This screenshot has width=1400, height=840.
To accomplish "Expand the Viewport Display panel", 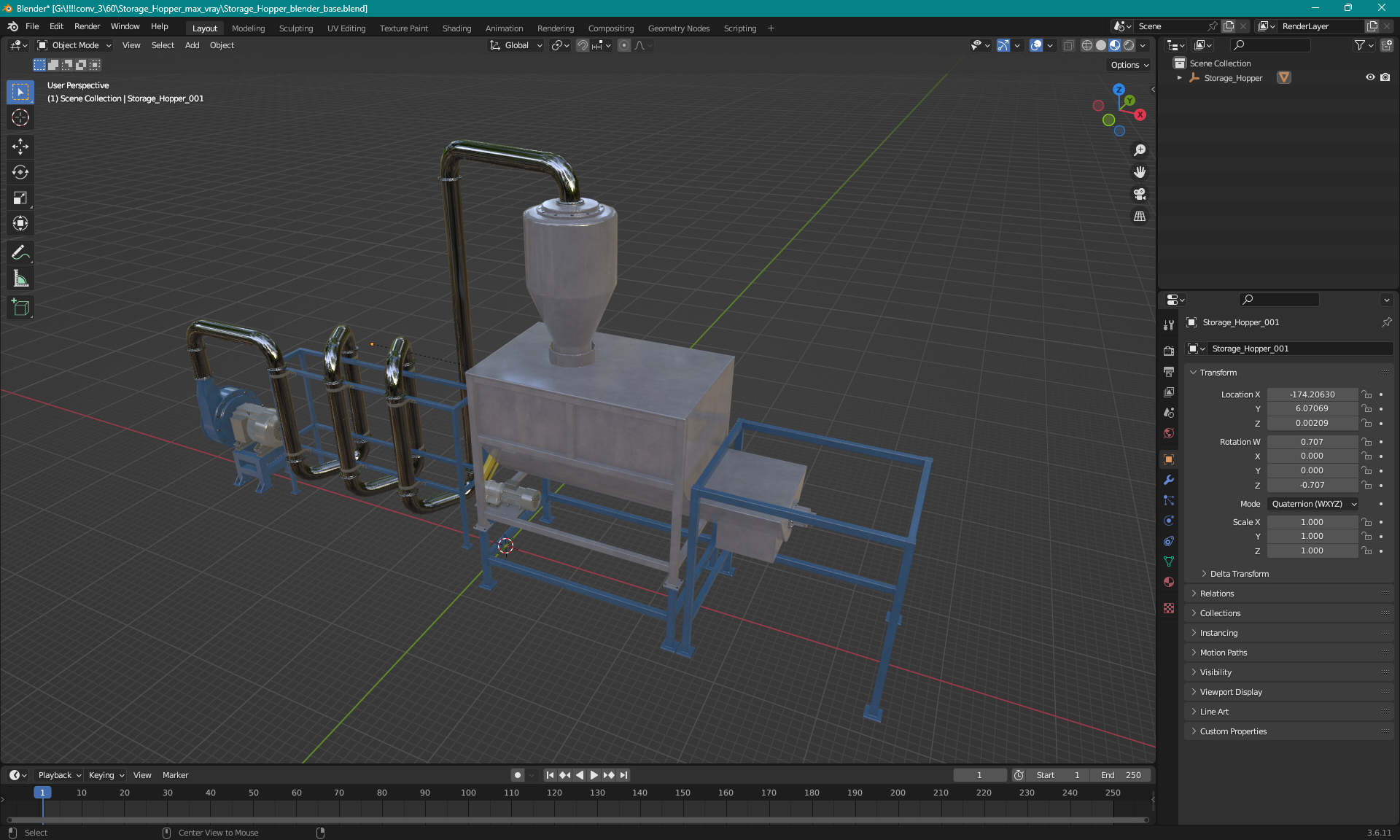I will (x=1230, y=692).
